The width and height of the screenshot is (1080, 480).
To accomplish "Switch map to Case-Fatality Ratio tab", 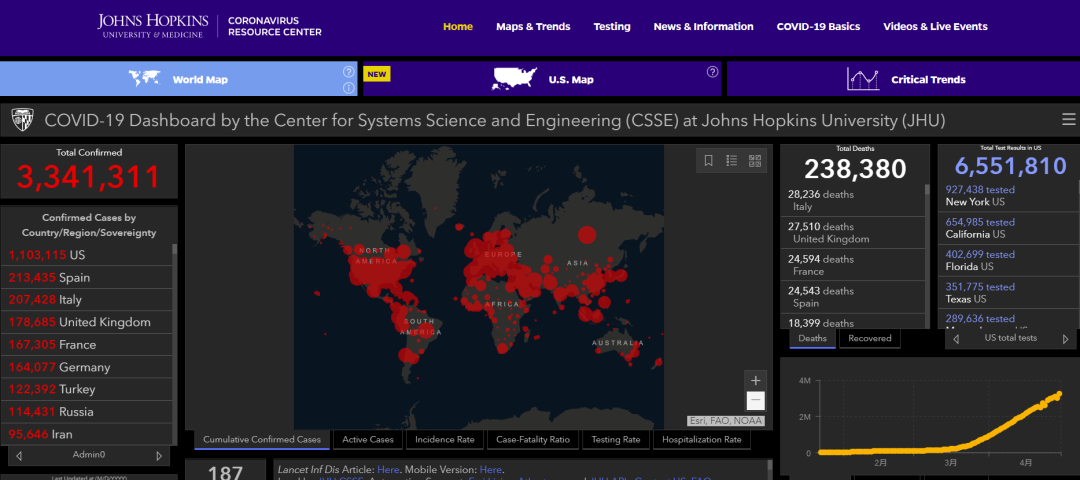I will click(533, 439).
